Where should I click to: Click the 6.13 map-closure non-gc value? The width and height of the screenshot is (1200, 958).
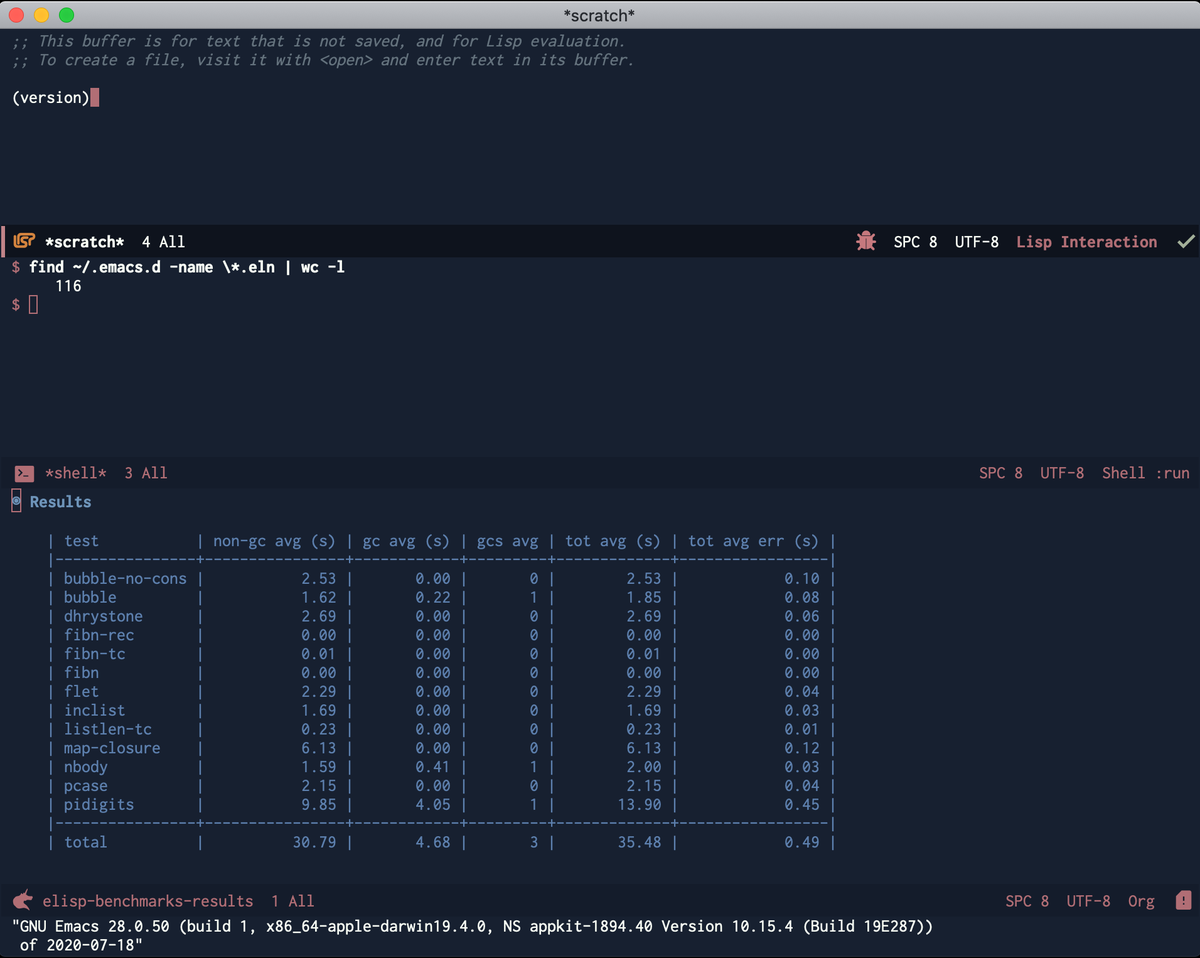[319, 749]
